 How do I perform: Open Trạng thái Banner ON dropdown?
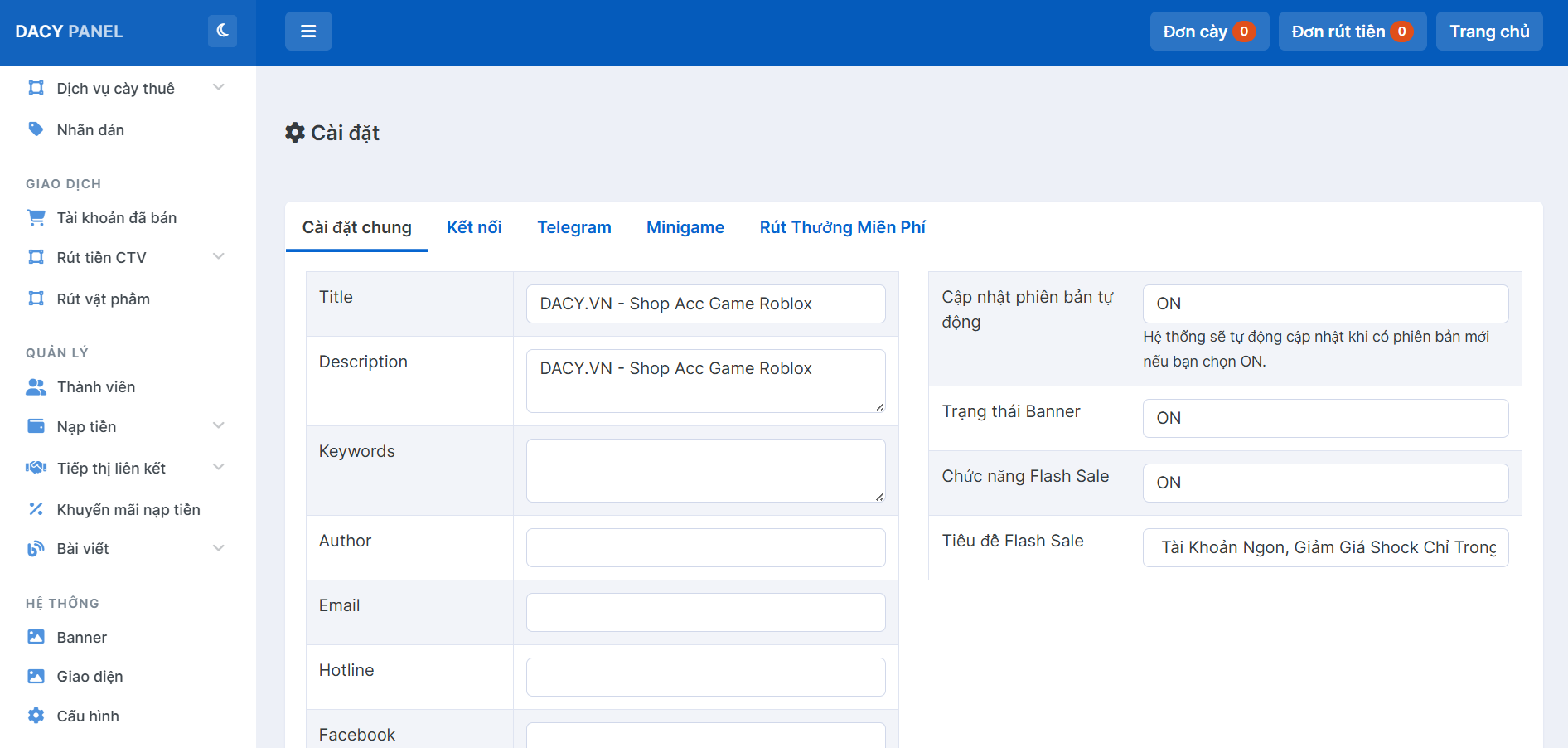[1325, 418]
